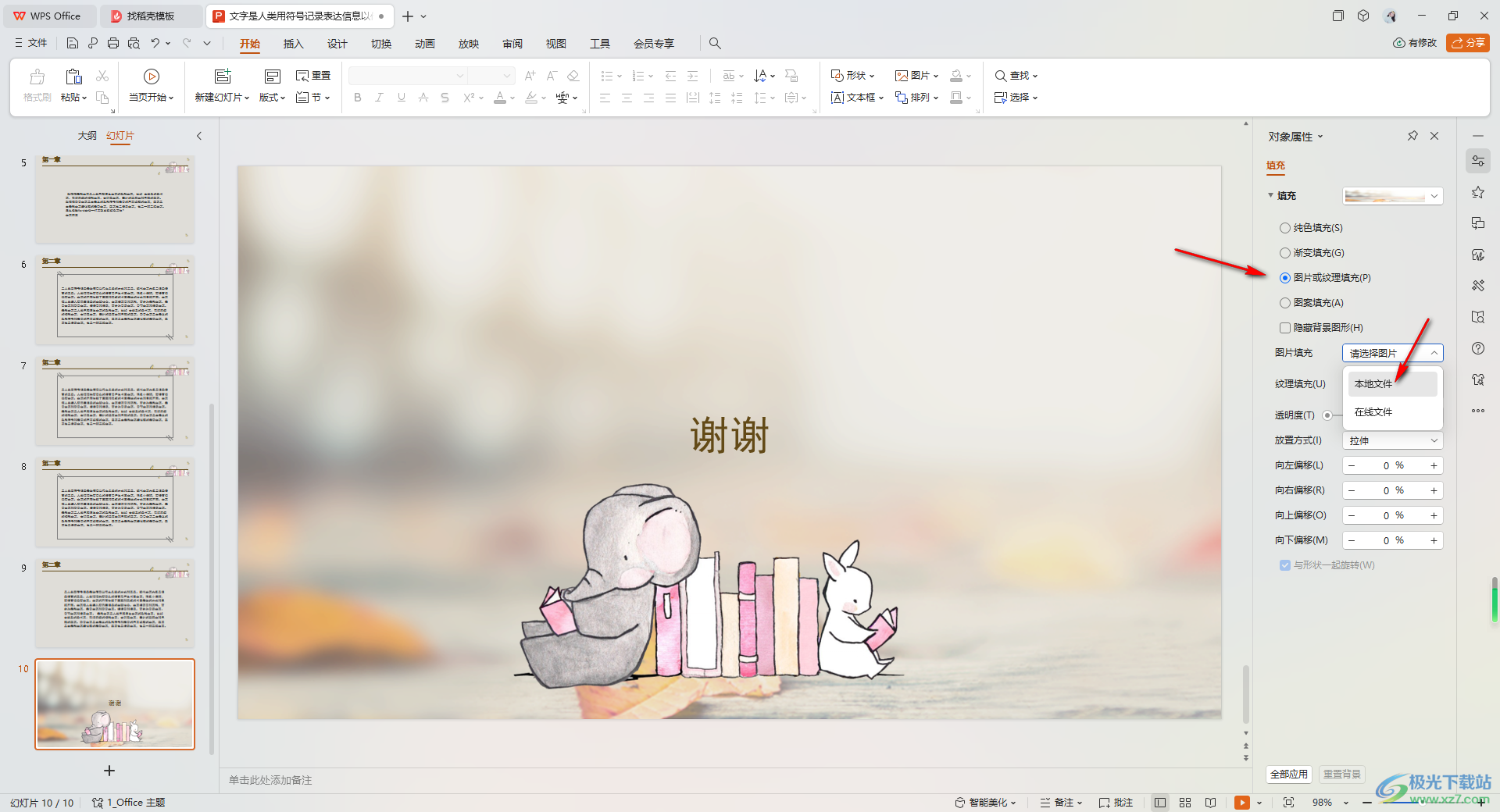Viewport: 1500px width, 812px height.
Task: Click the star animation sidebar icon
Action: pos(1478,192)
